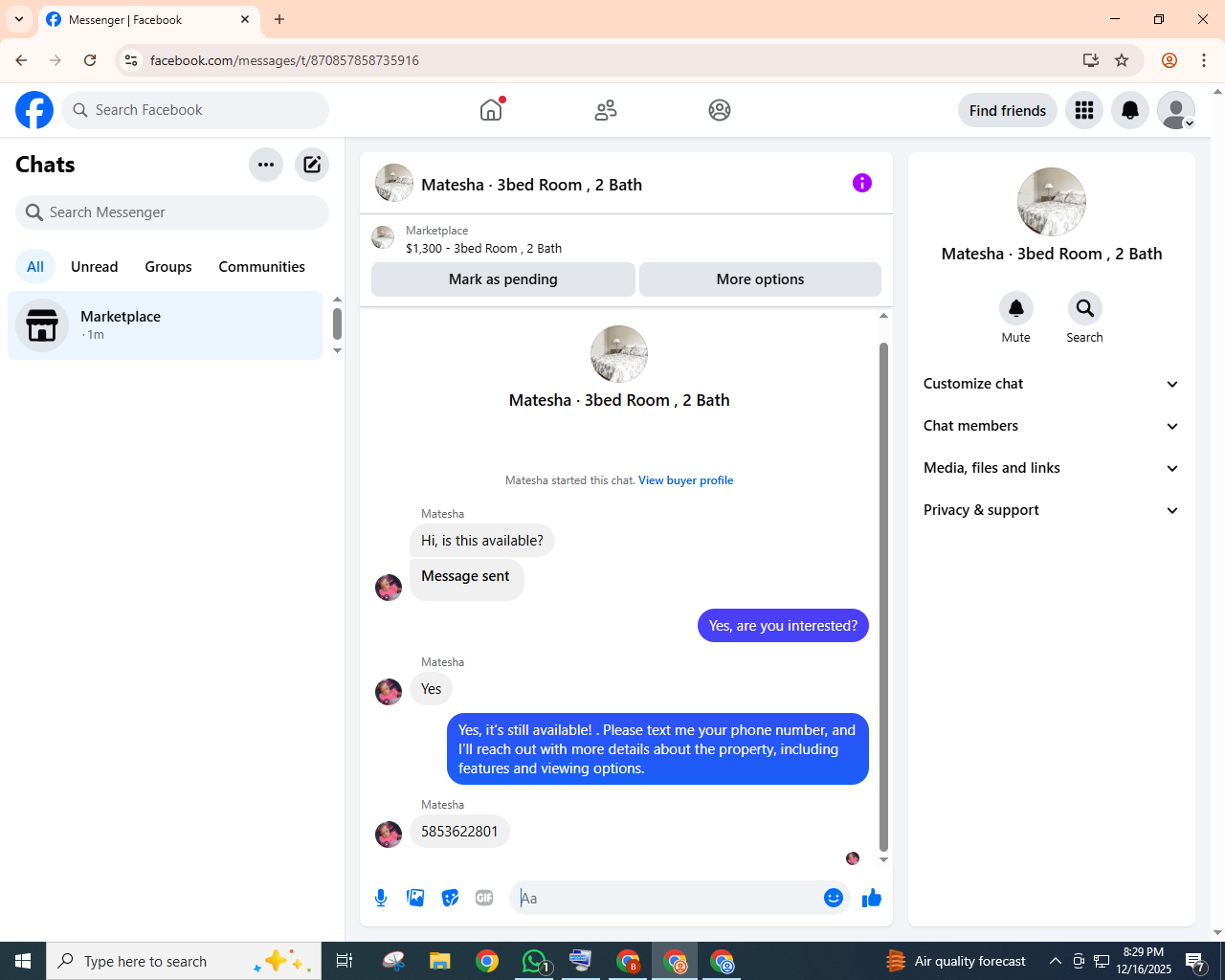Viewport: 1225px width, 980px height.
Task: Click the bedroom listing thumbnail in right panel
Action: click(x=1052, y=202)
